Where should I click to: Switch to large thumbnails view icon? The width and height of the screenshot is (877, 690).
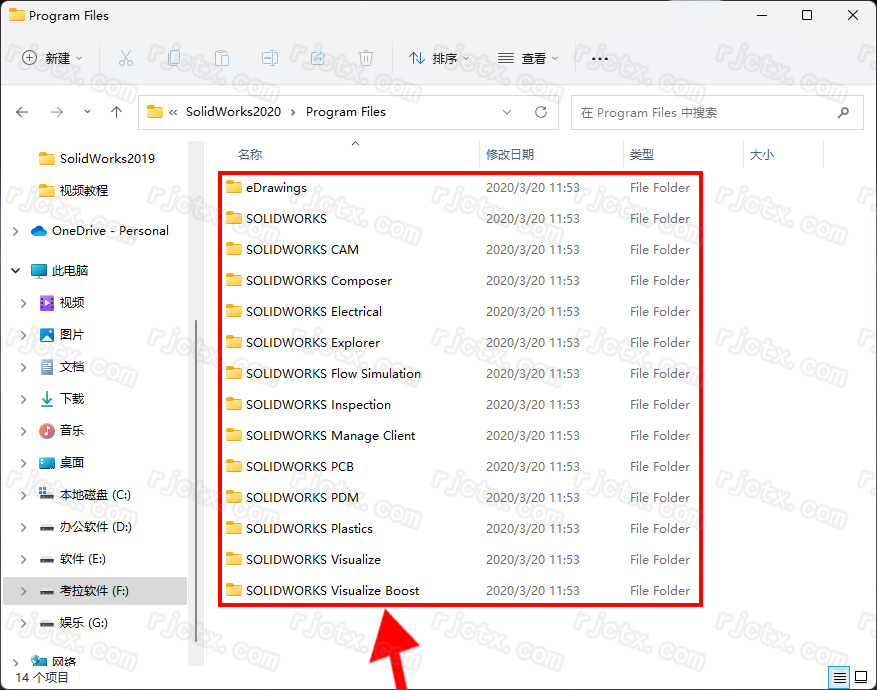[x=859, y=678]
